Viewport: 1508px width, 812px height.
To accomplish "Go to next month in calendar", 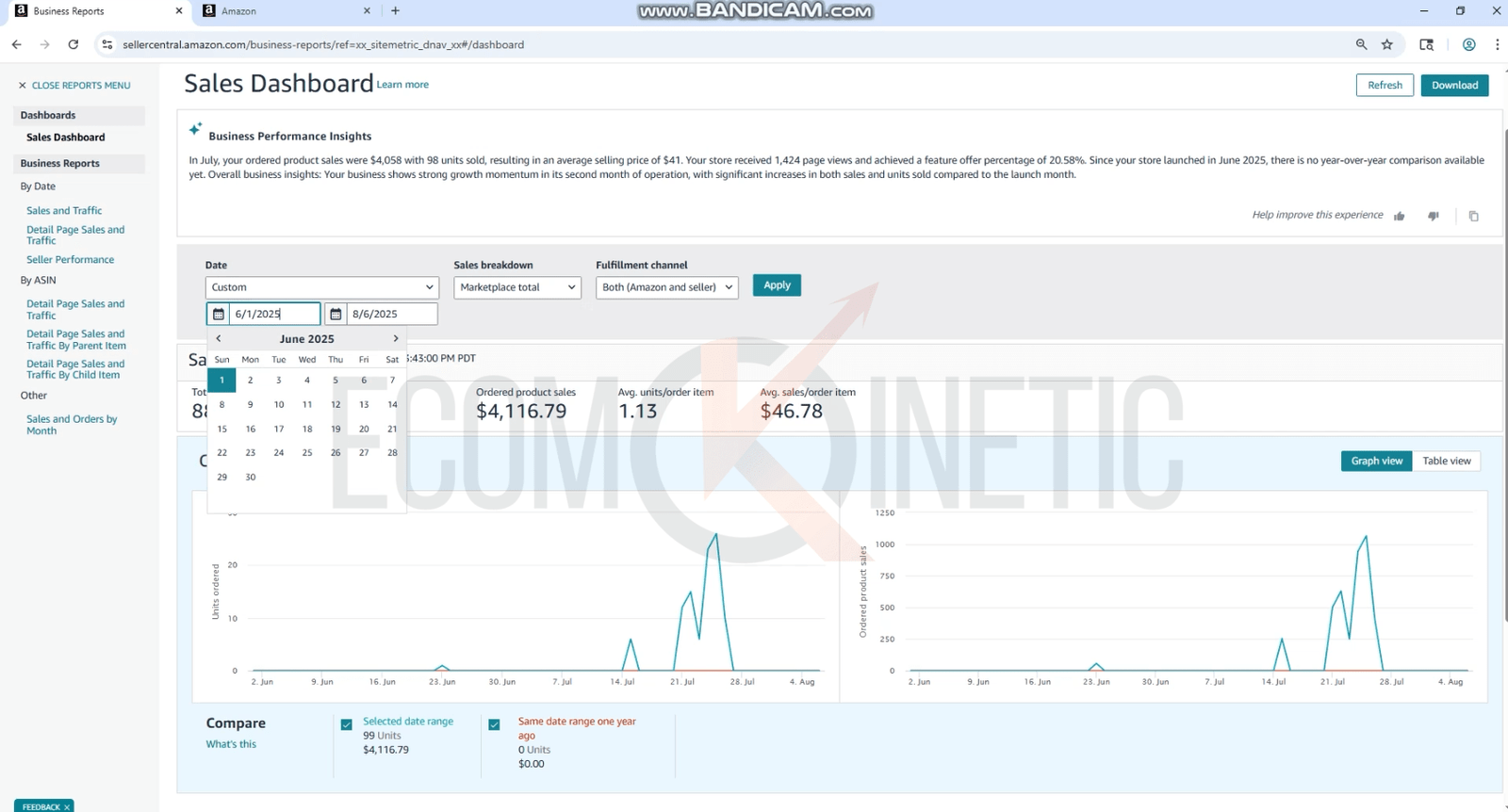I will tap(396, 338).
